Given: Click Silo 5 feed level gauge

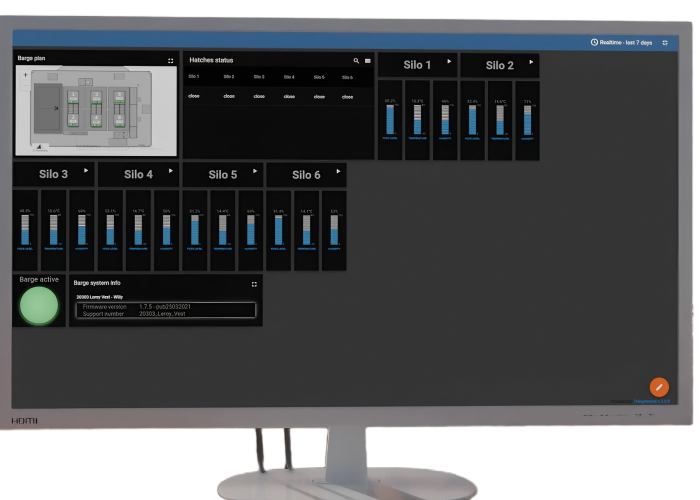Looking at the screenshot, I should click(x=195, y=231).
